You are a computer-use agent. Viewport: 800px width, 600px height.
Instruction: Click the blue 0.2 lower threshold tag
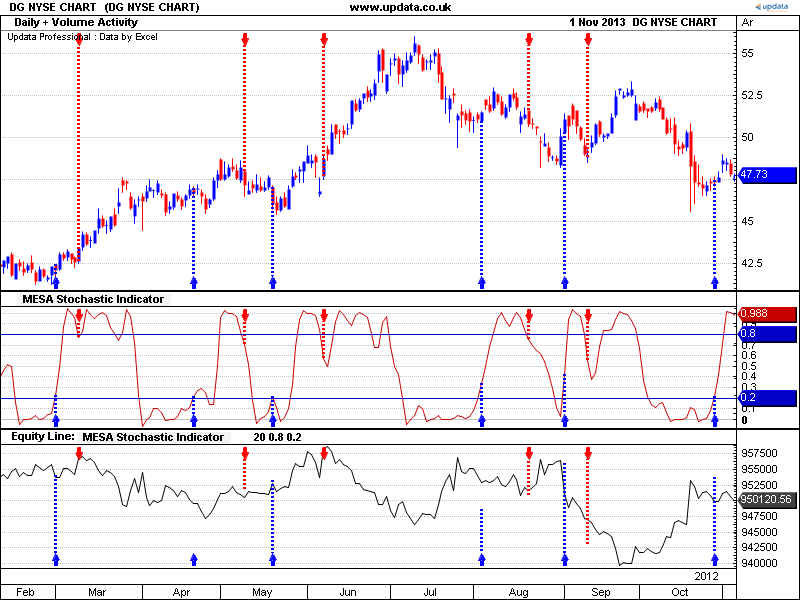[766, 398]
